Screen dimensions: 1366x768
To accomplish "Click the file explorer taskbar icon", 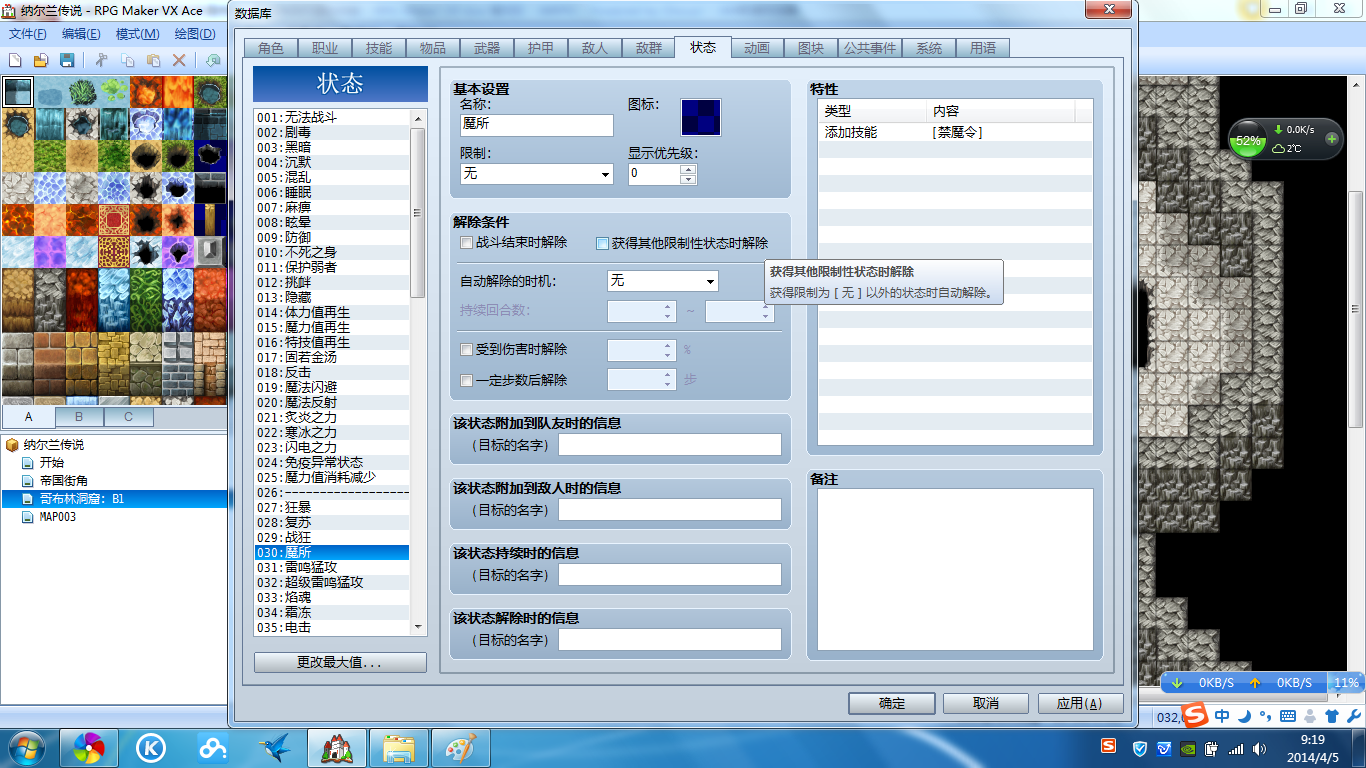I will (x=399, y=747).
